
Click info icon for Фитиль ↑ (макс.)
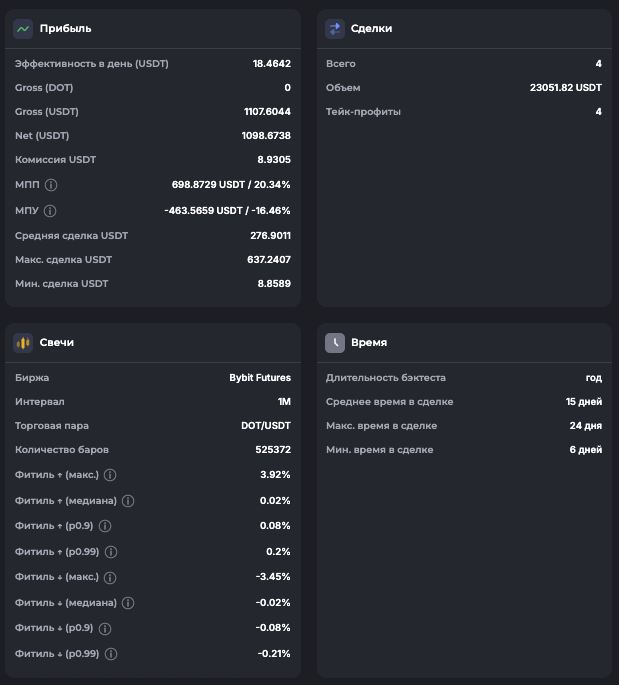(110, 475)
